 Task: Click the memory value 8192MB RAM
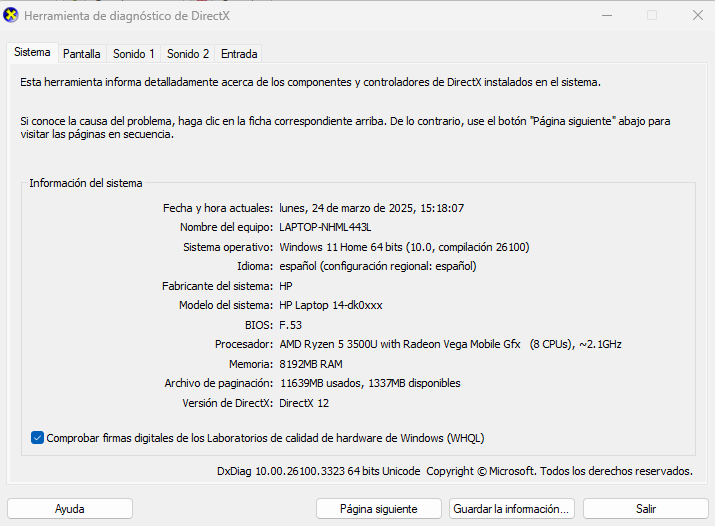[x=311, y=364]
